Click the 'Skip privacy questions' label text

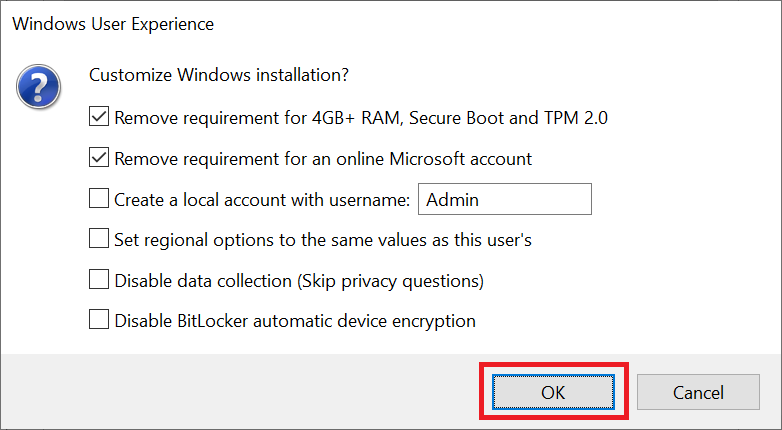point(390,280)
